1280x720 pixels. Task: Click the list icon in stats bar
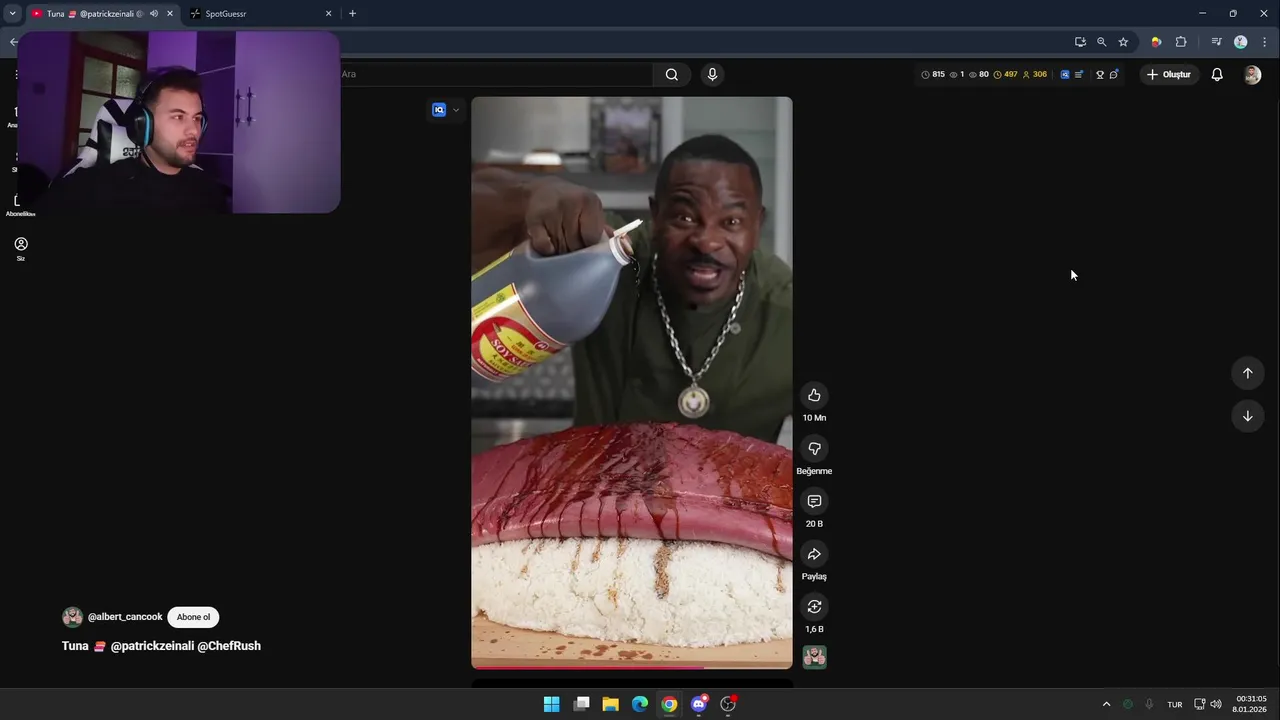pos(1079,75)
